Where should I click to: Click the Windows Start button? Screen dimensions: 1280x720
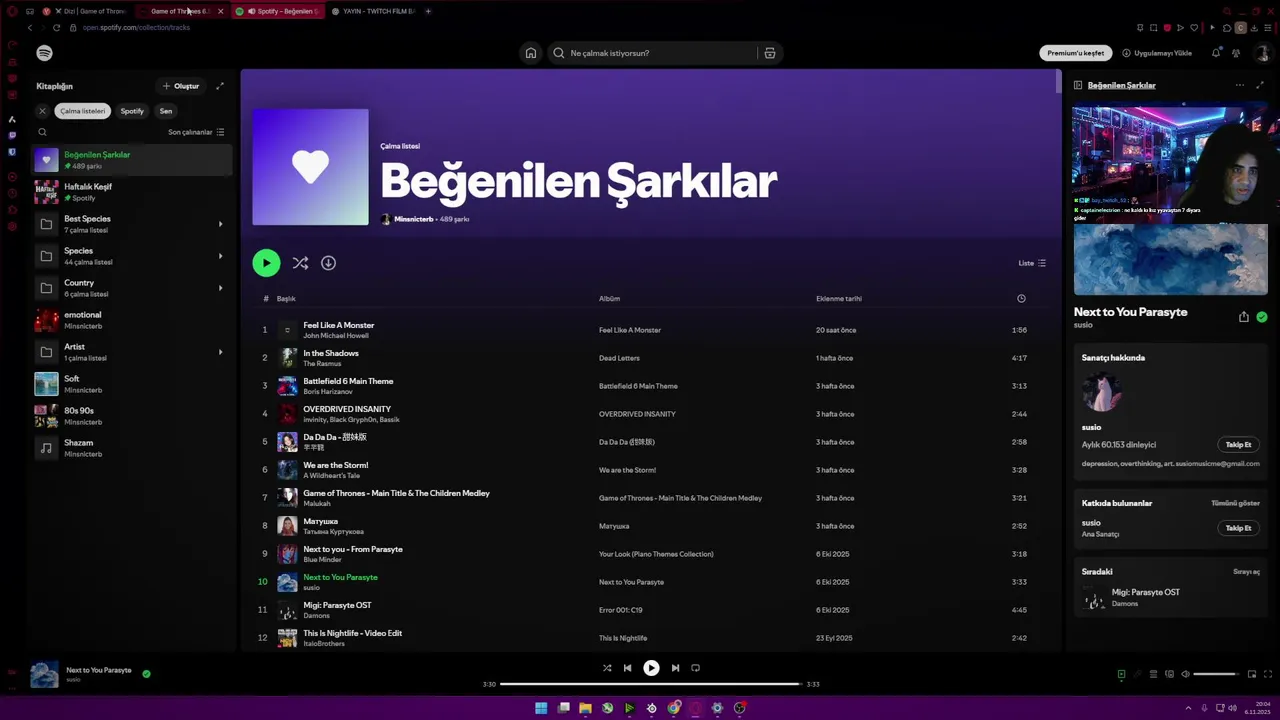coord(541,708)
